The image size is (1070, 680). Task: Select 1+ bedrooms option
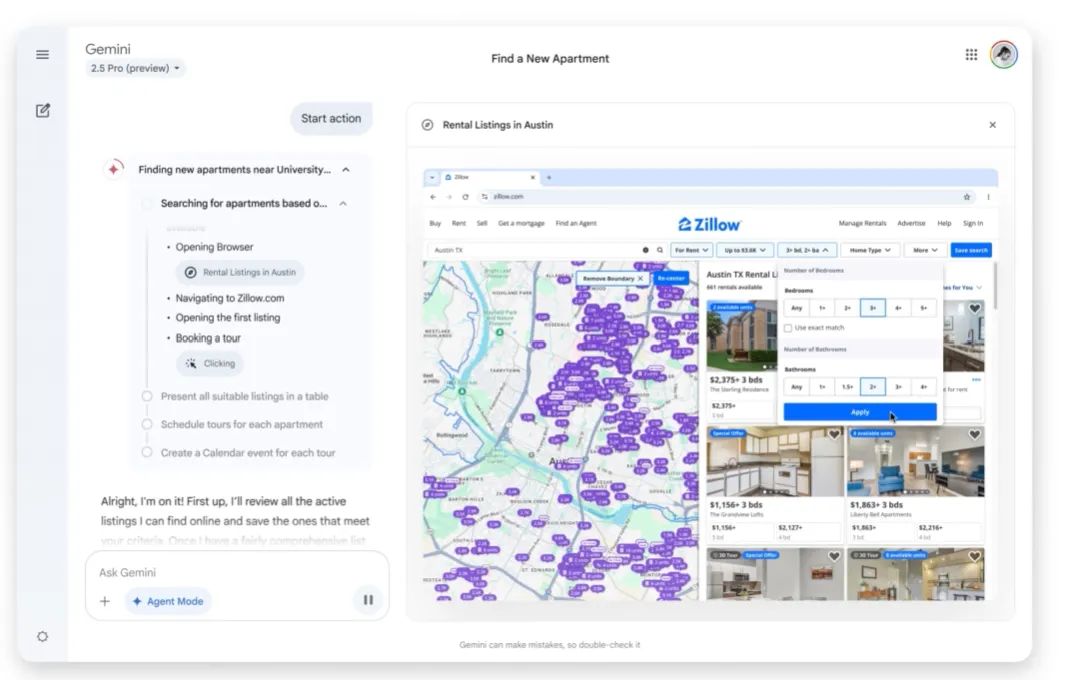tap(822, 308)
